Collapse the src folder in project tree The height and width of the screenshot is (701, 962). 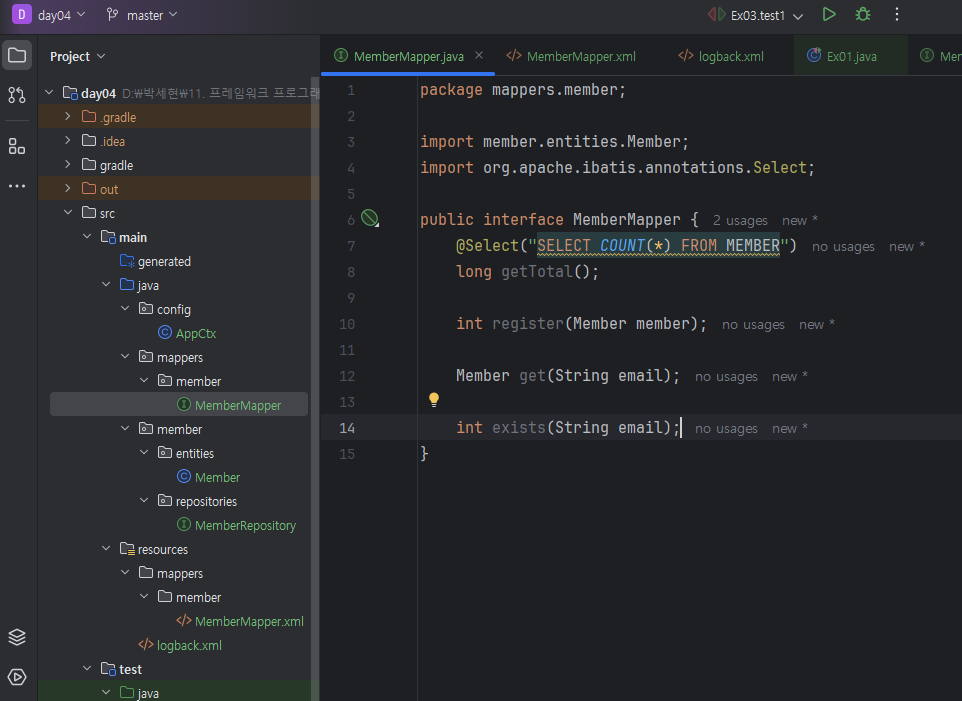tap(68, 213)
